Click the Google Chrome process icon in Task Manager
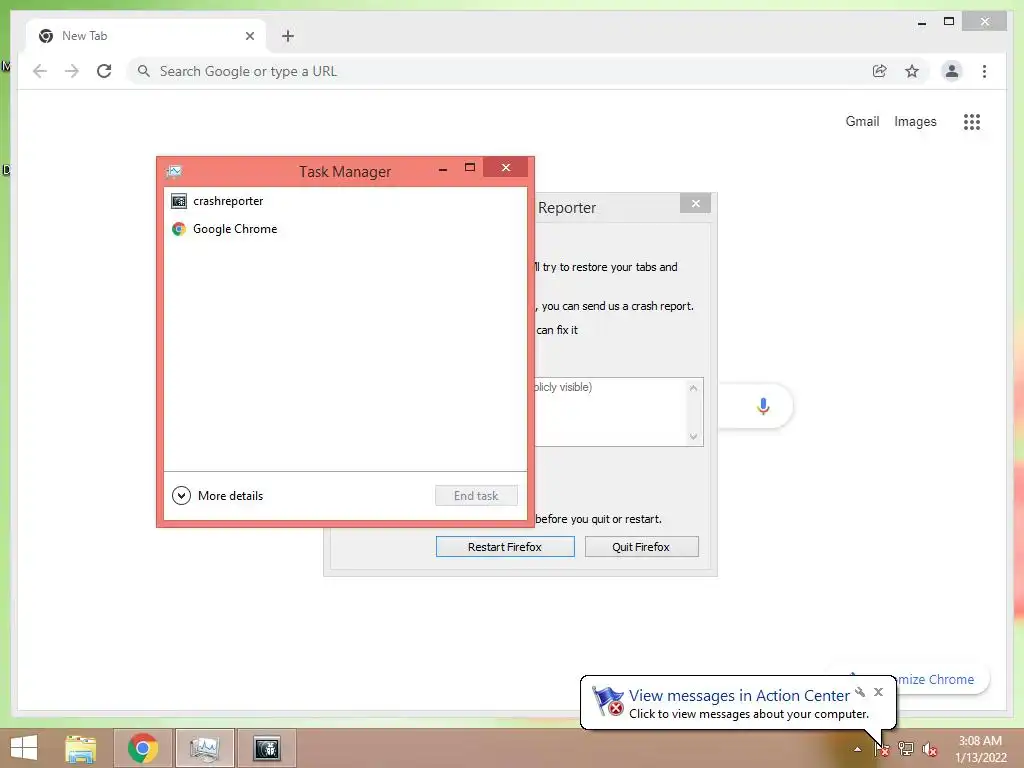This screenshot has width=1024, height=768. click(x=178, y=229)
